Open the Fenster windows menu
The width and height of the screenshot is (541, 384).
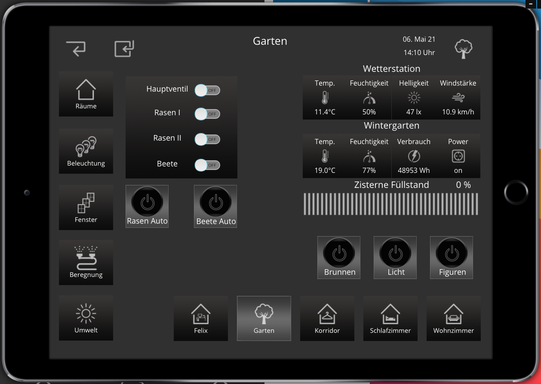(86, 207)
